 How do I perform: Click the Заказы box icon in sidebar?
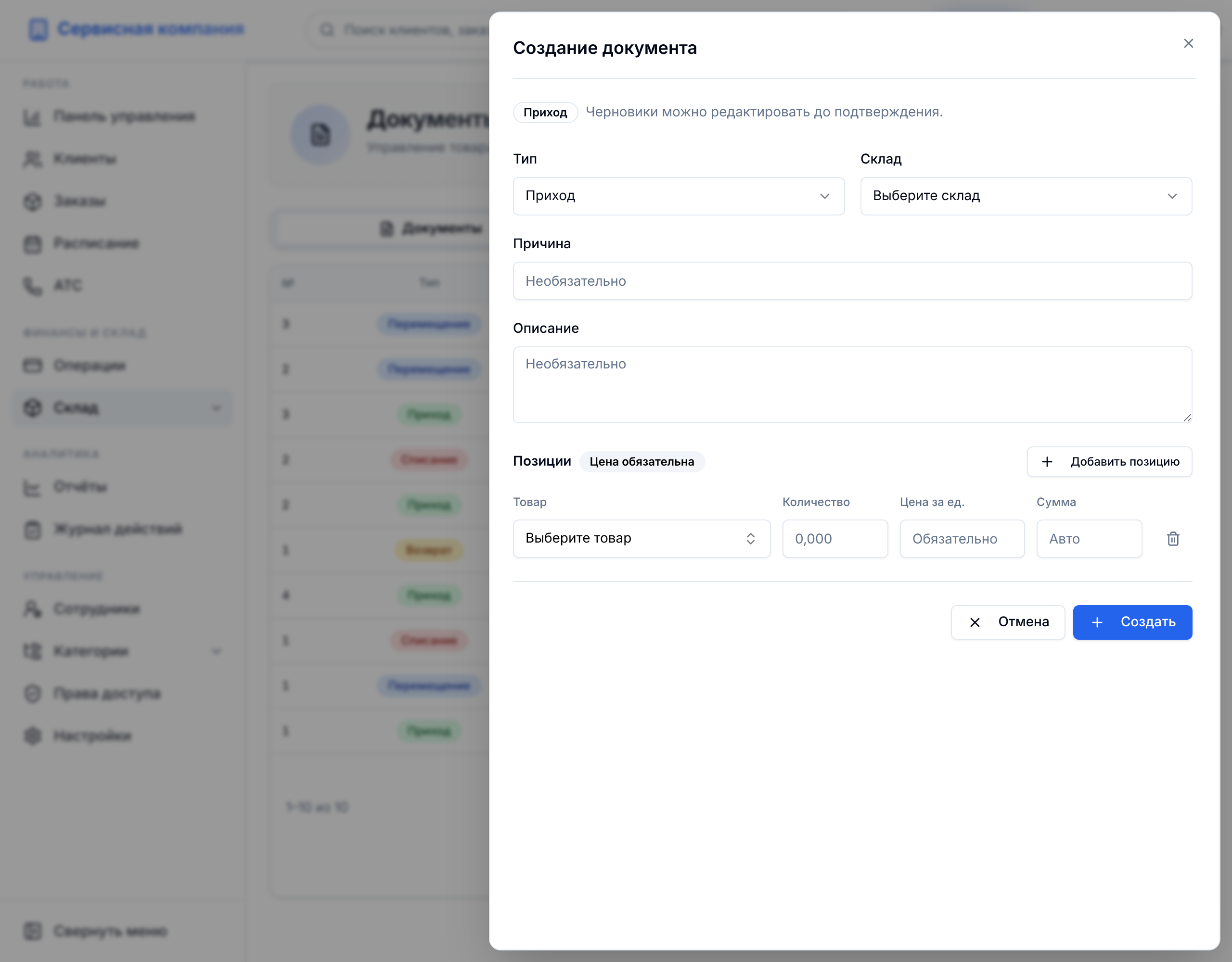click(x=33, y=202)
